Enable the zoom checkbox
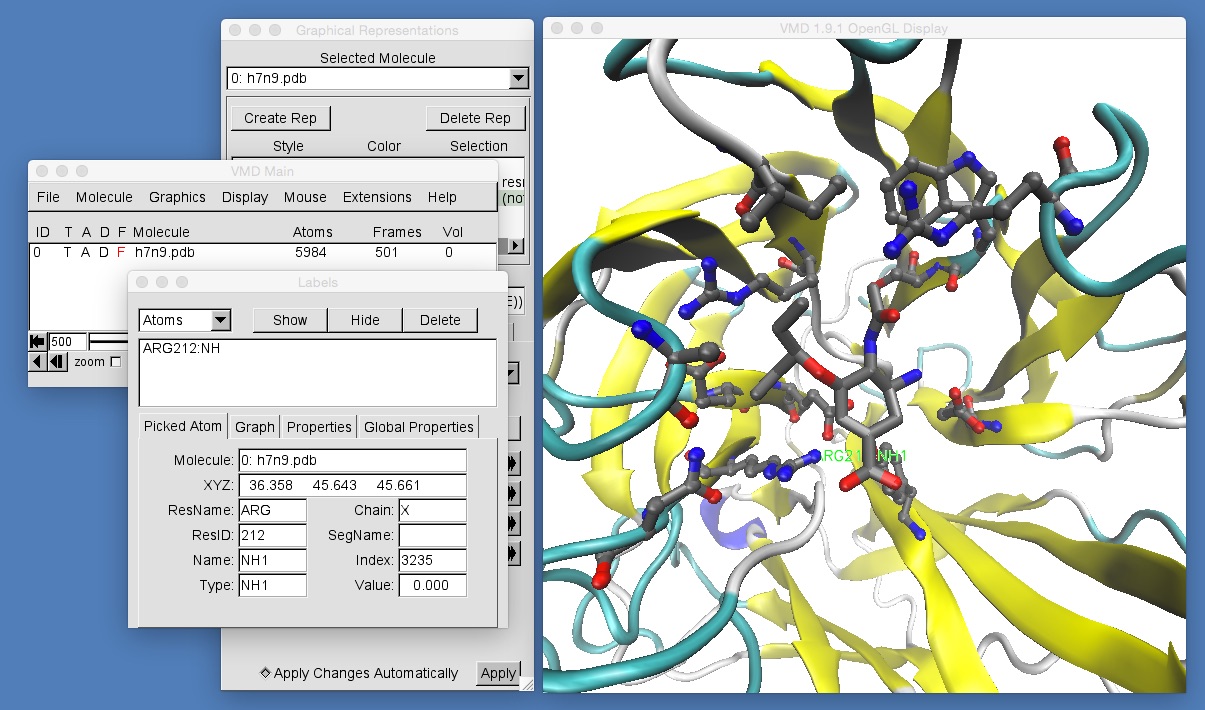 click(115, 362)
